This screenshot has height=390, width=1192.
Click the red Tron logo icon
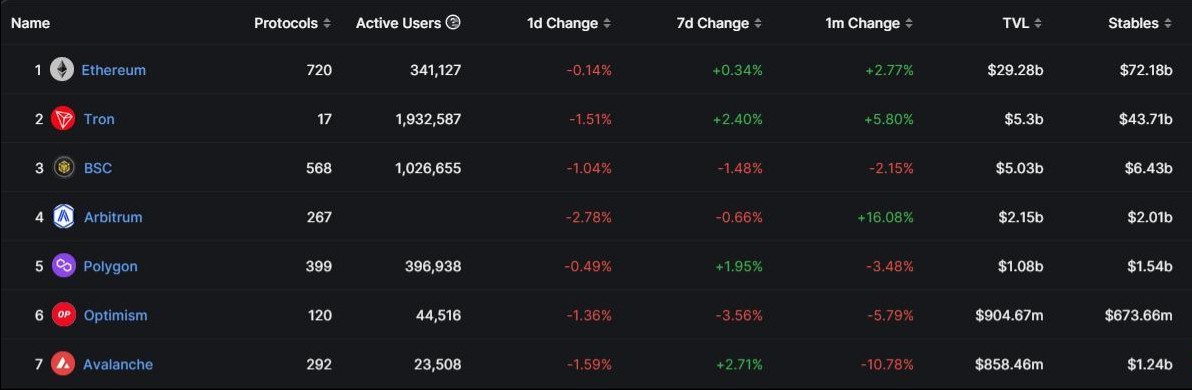coord(63,119)
